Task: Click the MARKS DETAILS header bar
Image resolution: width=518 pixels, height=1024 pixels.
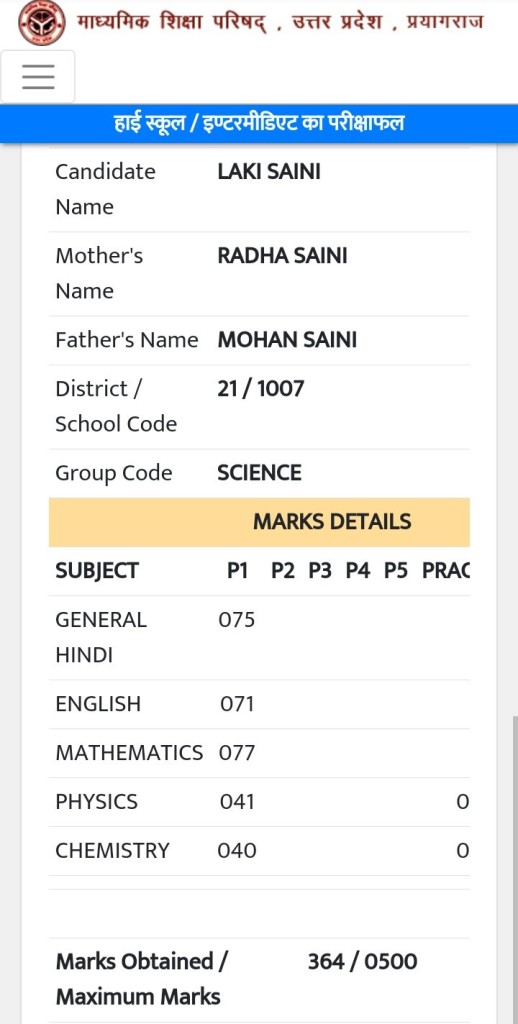Action: (259, 522)
